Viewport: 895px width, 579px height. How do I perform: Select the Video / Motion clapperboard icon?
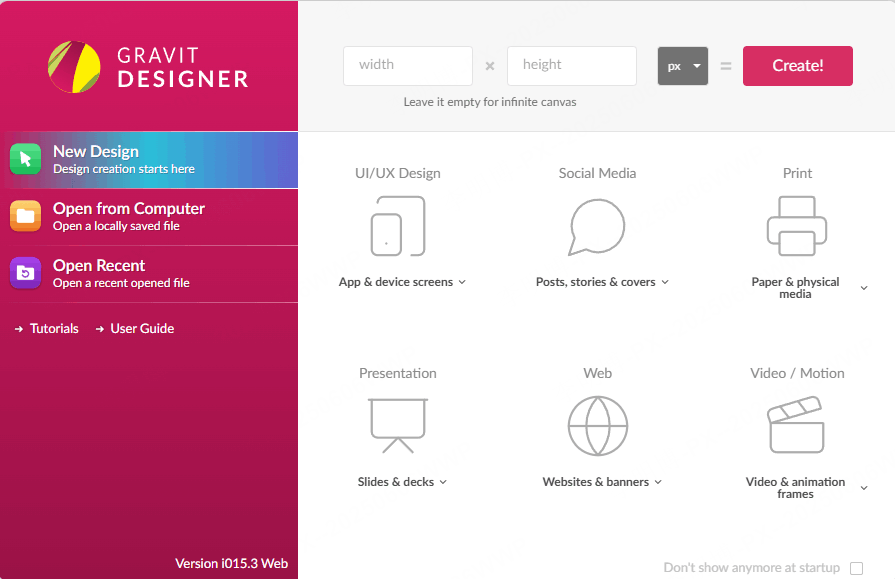click(796, 425)
